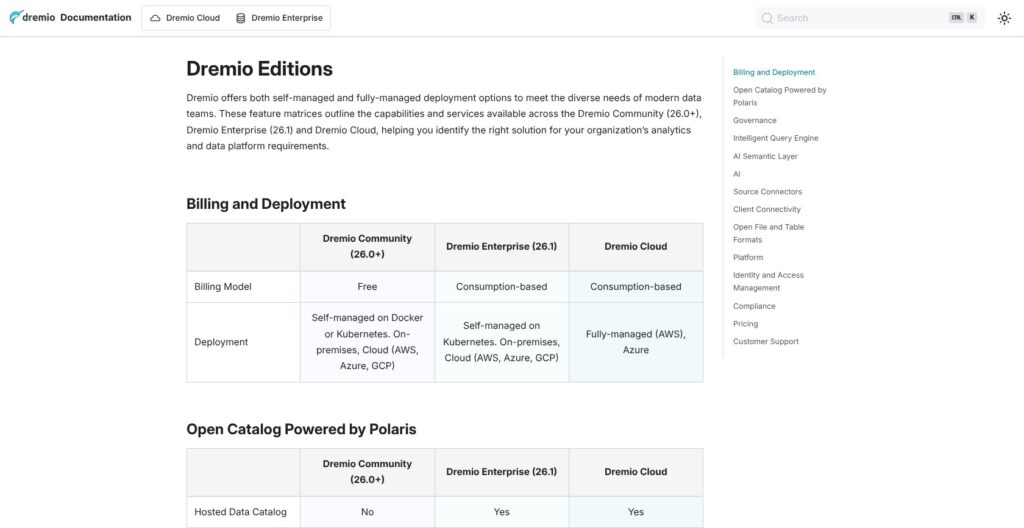Click Dremio Enterprise (26.1) header in Open Catalog table
Viewport: 1024px width, 528px height.
[502, 472]
